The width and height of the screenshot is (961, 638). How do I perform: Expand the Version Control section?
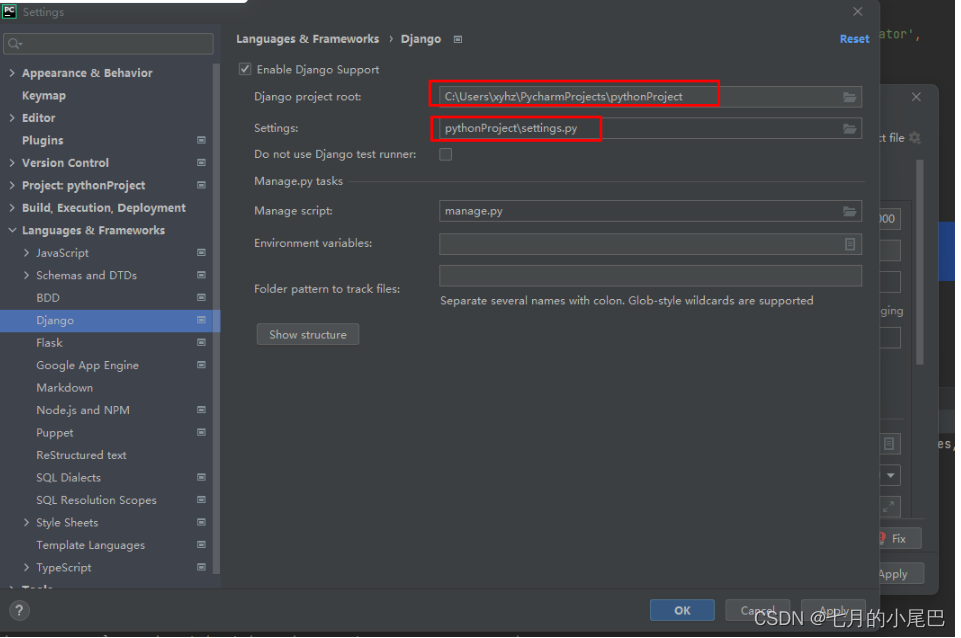tap(12, 162)
